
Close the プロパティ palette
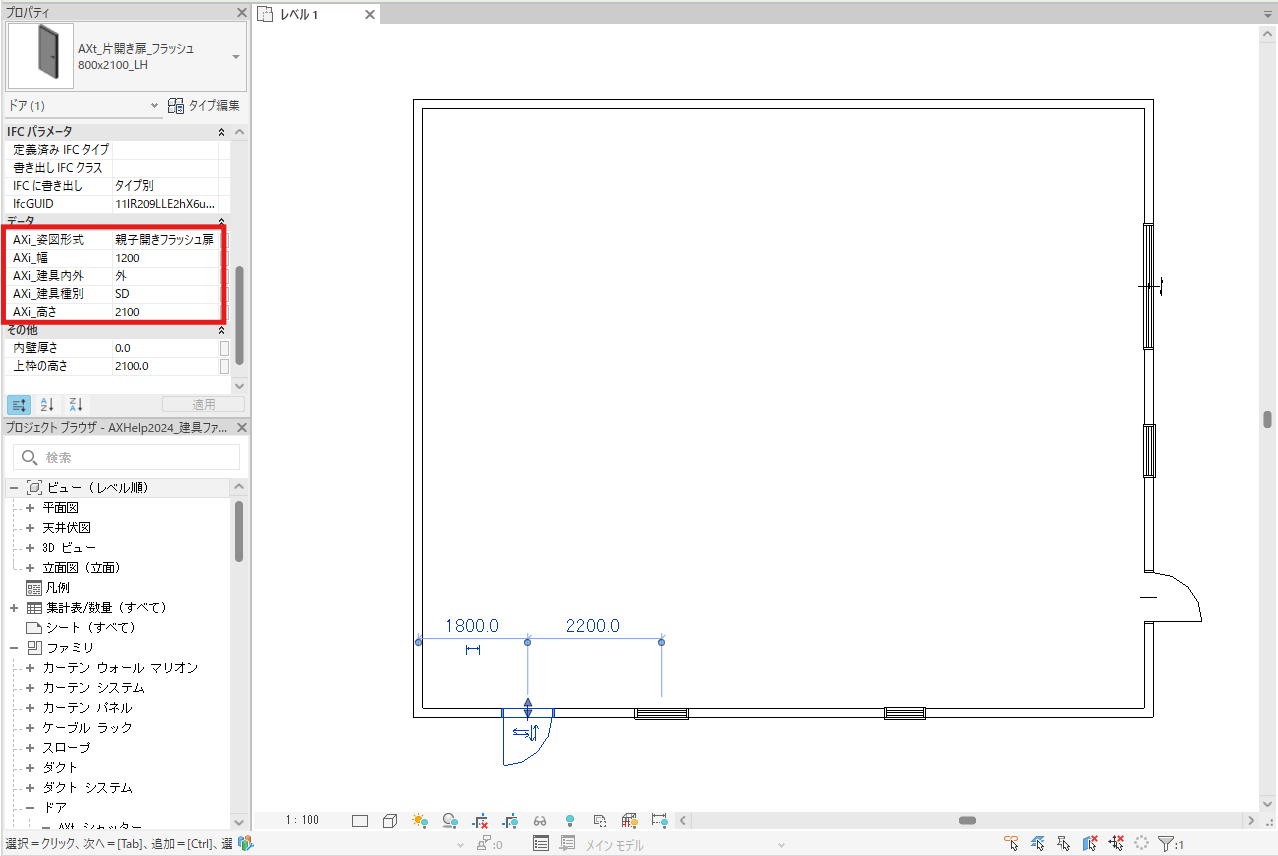241,12
